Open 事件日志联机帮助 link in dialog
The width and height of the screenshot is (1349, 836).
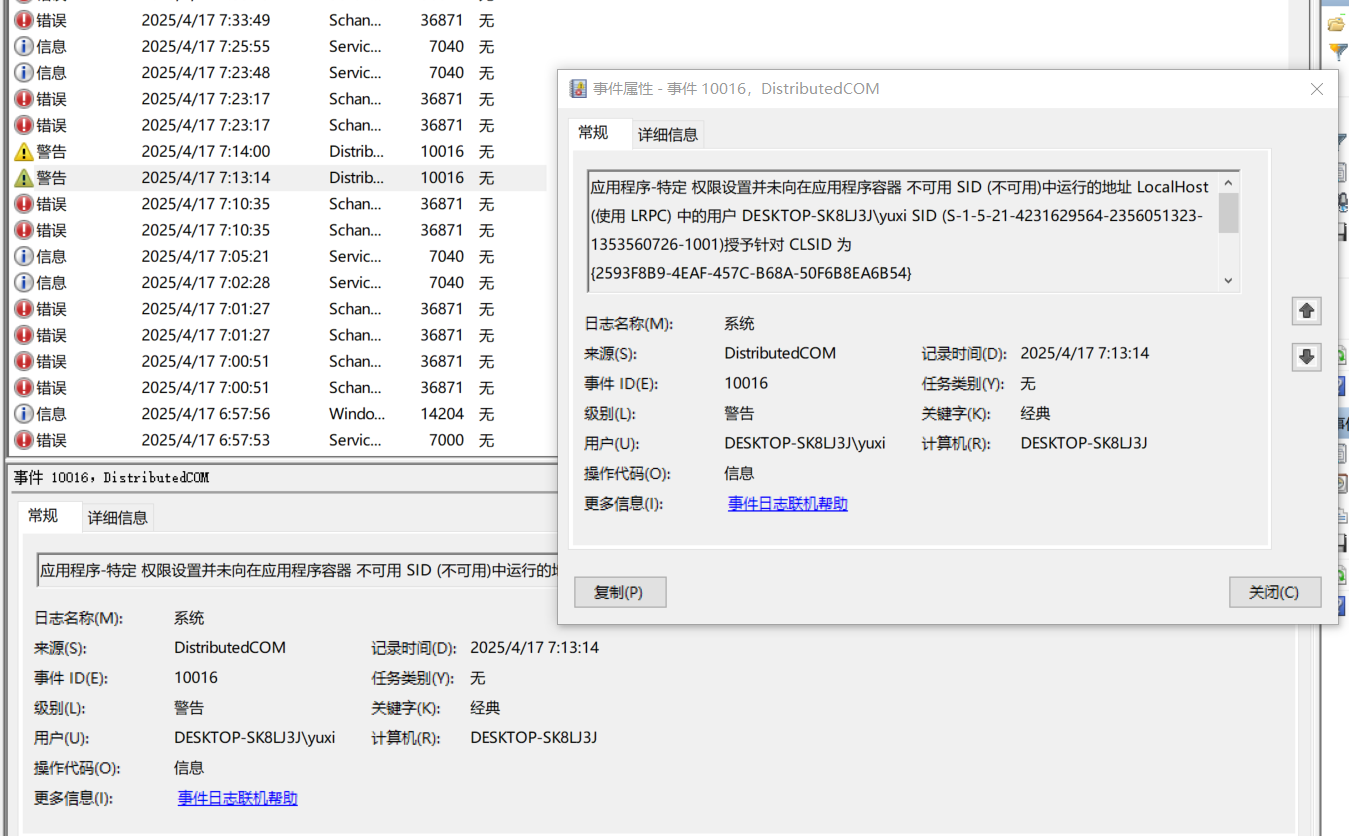point(787,504)
